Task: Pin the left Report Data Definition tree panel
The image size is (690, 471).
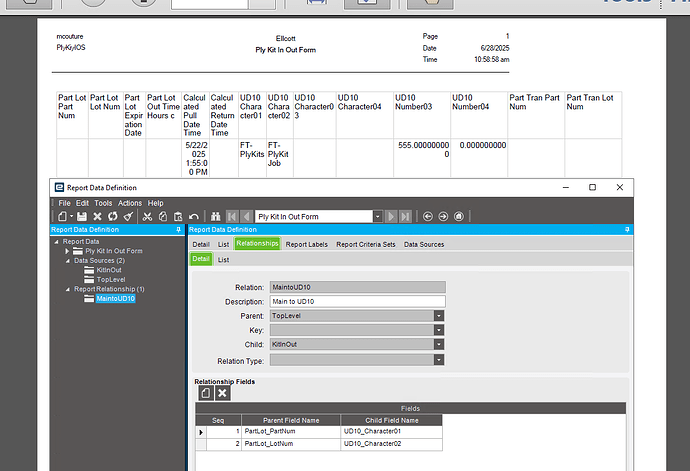Action: click(178, 229)
